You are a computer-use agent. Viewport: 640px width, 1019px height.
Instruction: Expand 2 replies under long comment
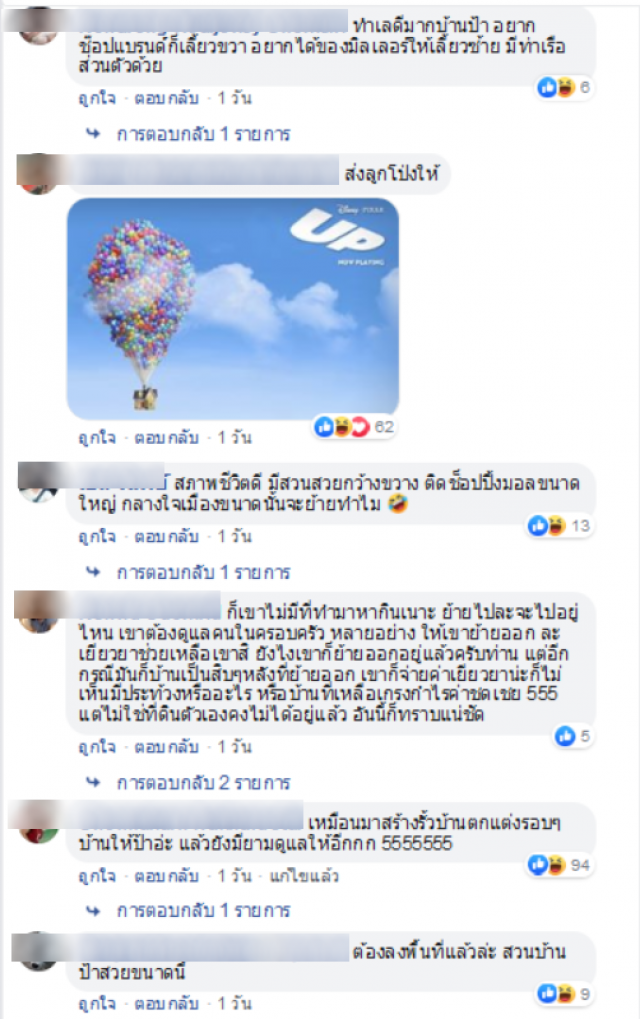point(203,782)
